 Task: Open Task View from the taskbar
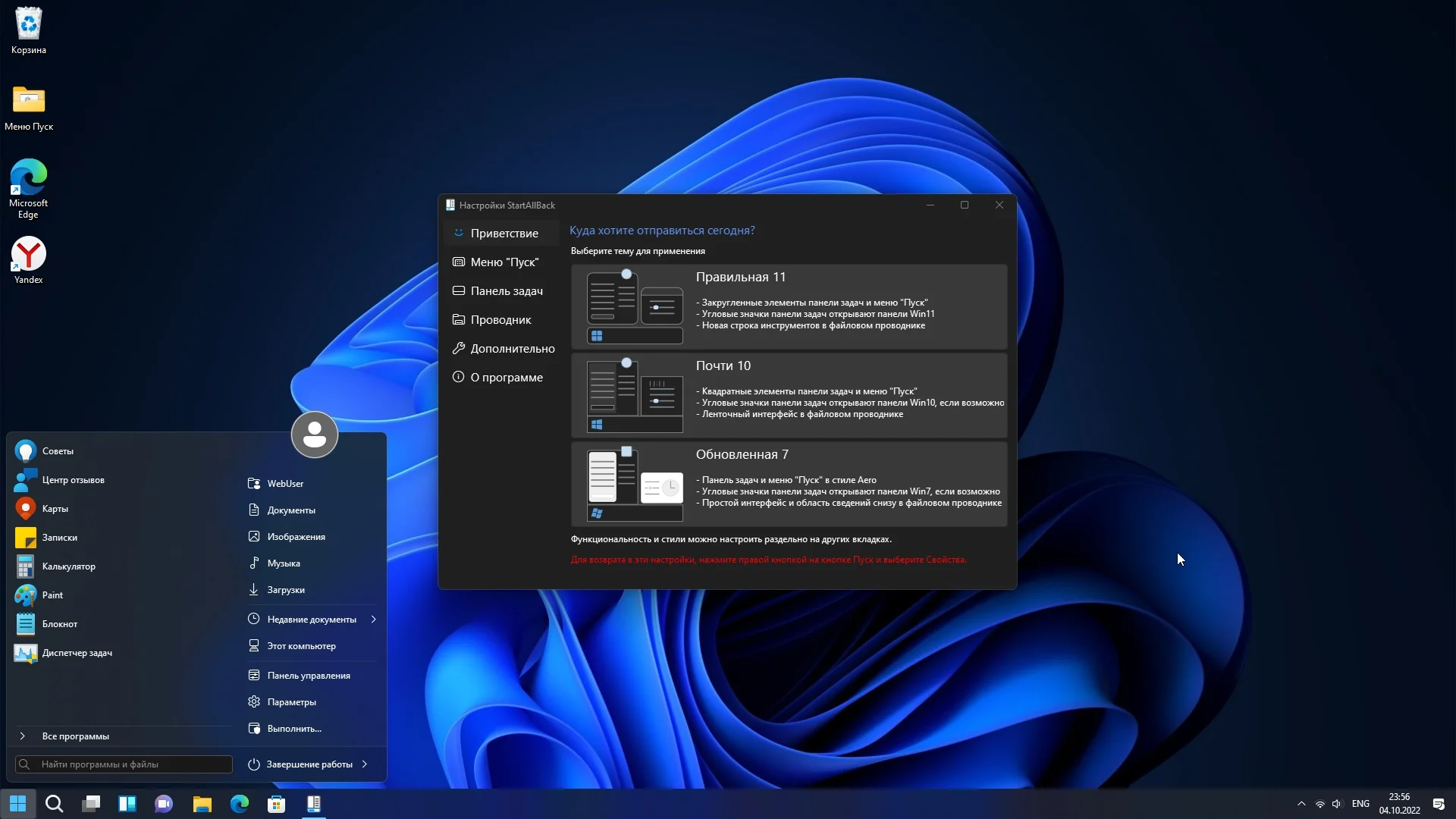coord(91,804)
